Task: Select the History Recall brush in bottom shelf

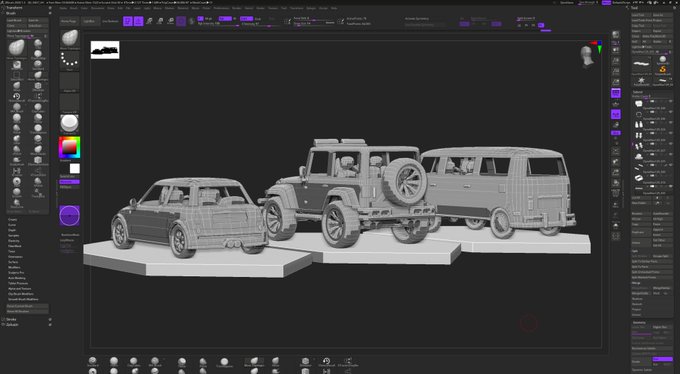Action: tap(327, 361)
